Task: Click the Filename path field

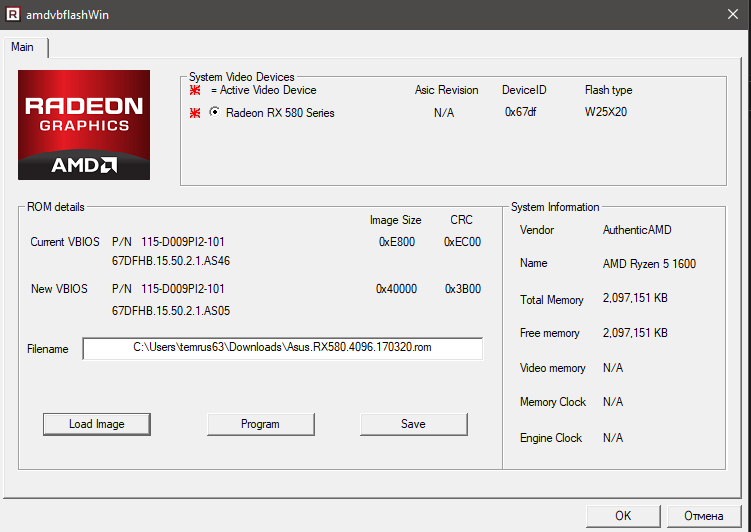Action: point(283,348)
